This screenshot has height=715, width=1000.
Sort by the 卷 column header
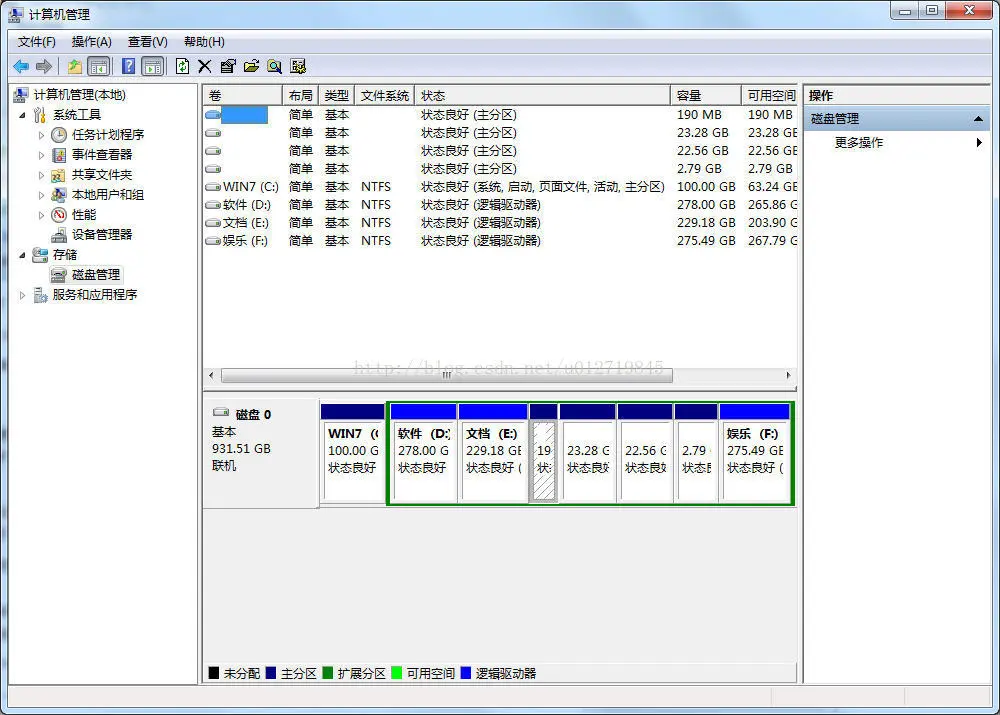[x=242, y=96]
